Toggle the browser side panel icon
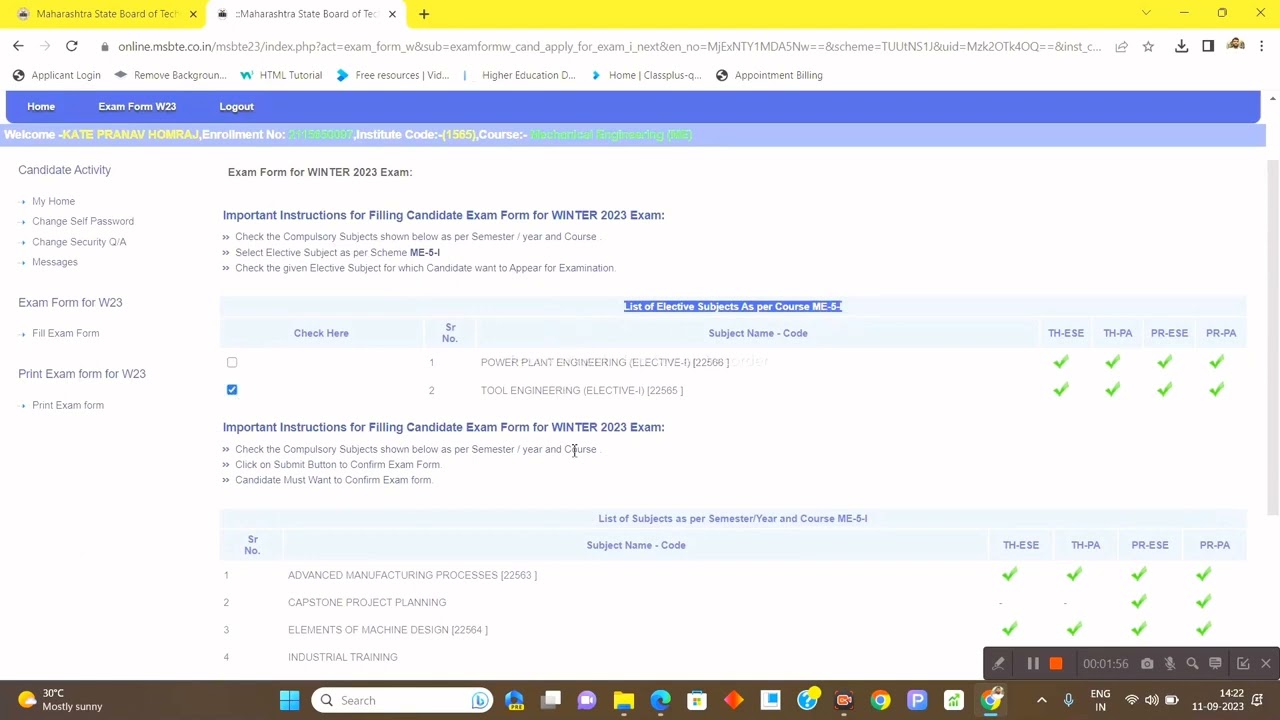 [x=1208, y=46]
